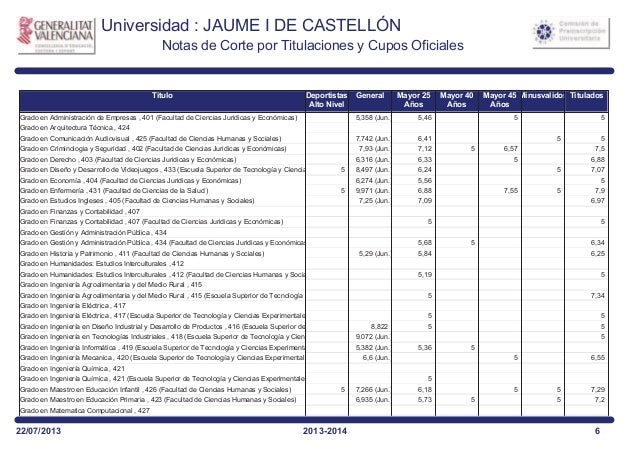Image resolution: width=638 pixels, height=451 pixels.
Task: Select Grado en Ingeniería en Diseño Industrial row
Action: click(314, 326)
